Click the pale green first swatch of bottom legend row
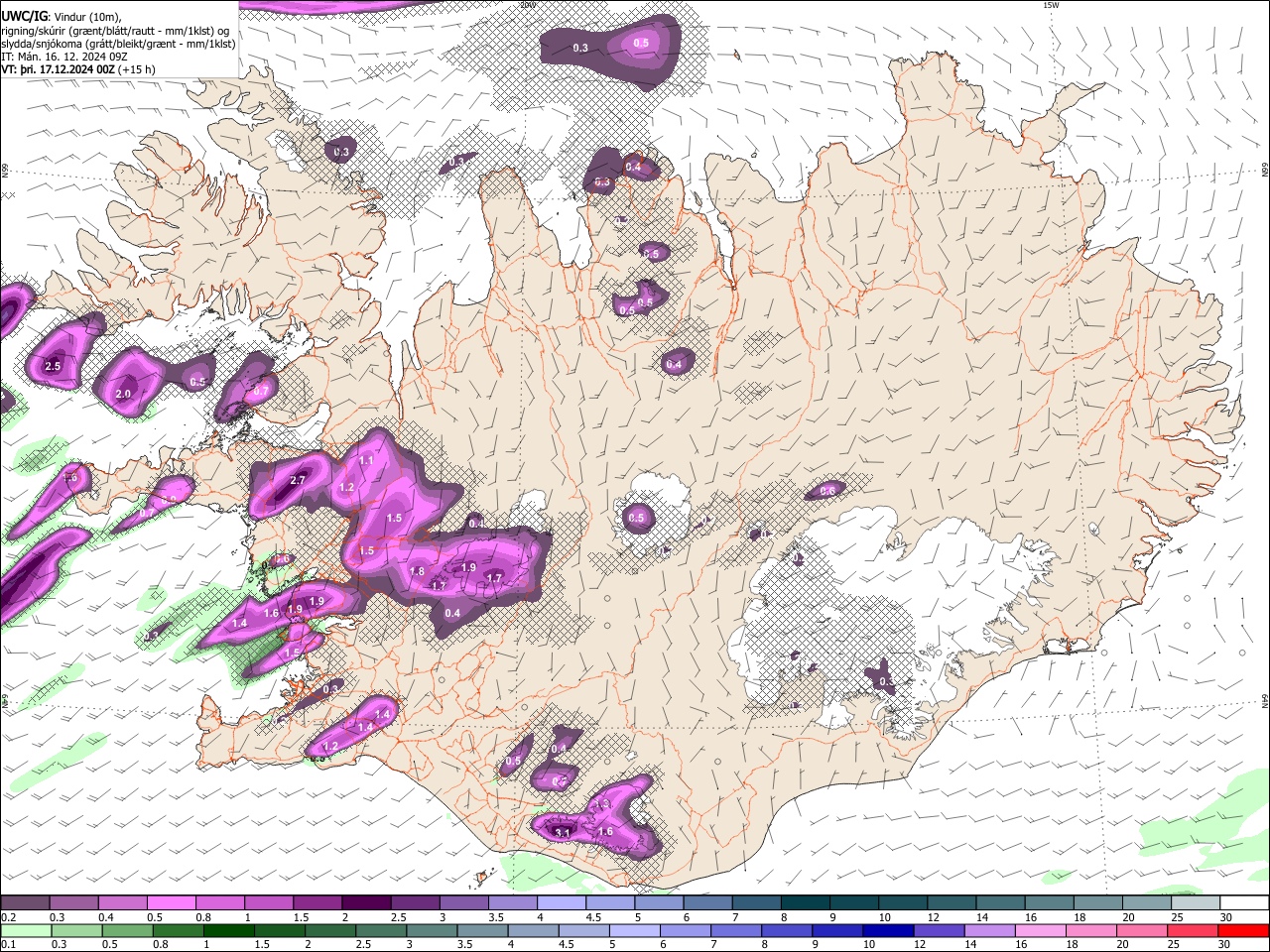 [25, 931]
